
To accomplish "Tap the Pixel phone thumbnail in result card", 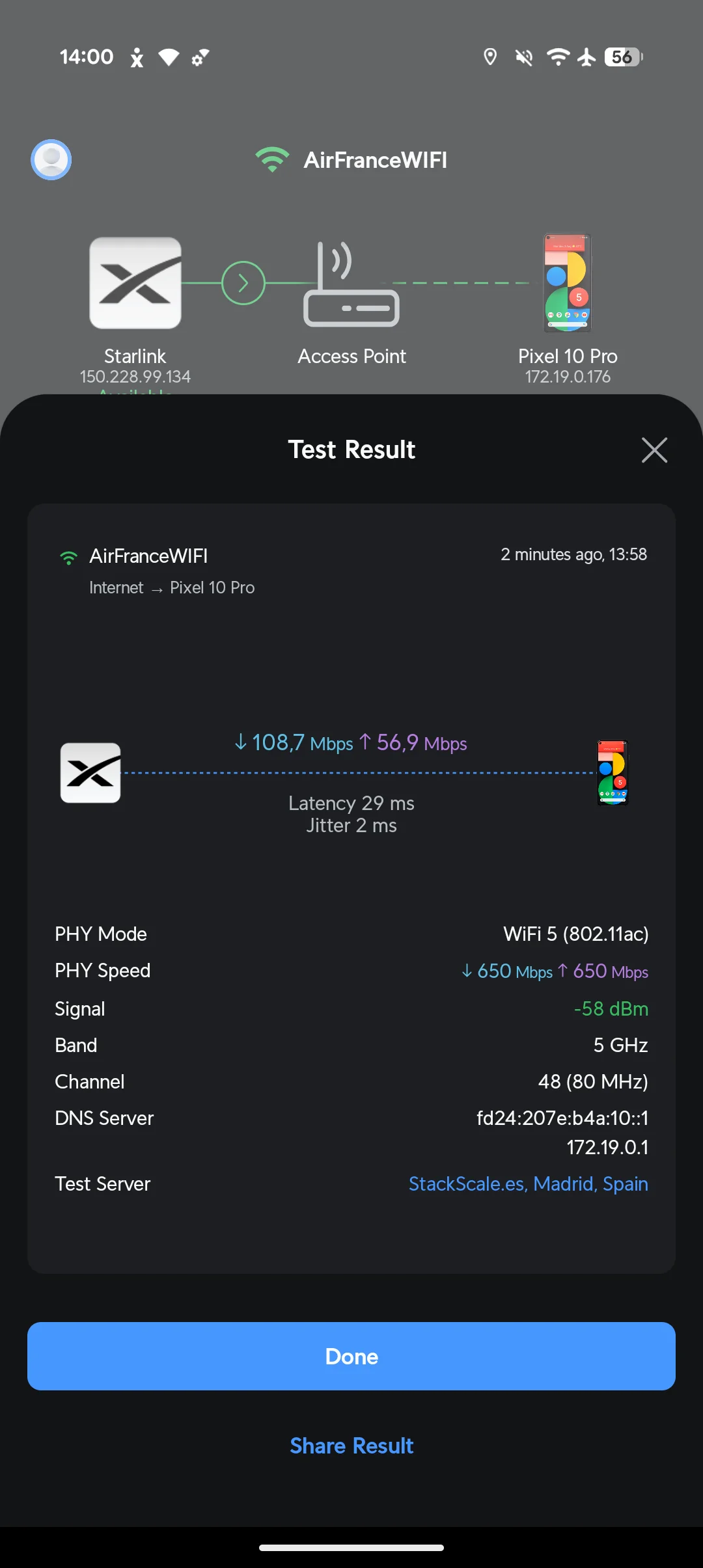I will [613, 773].
